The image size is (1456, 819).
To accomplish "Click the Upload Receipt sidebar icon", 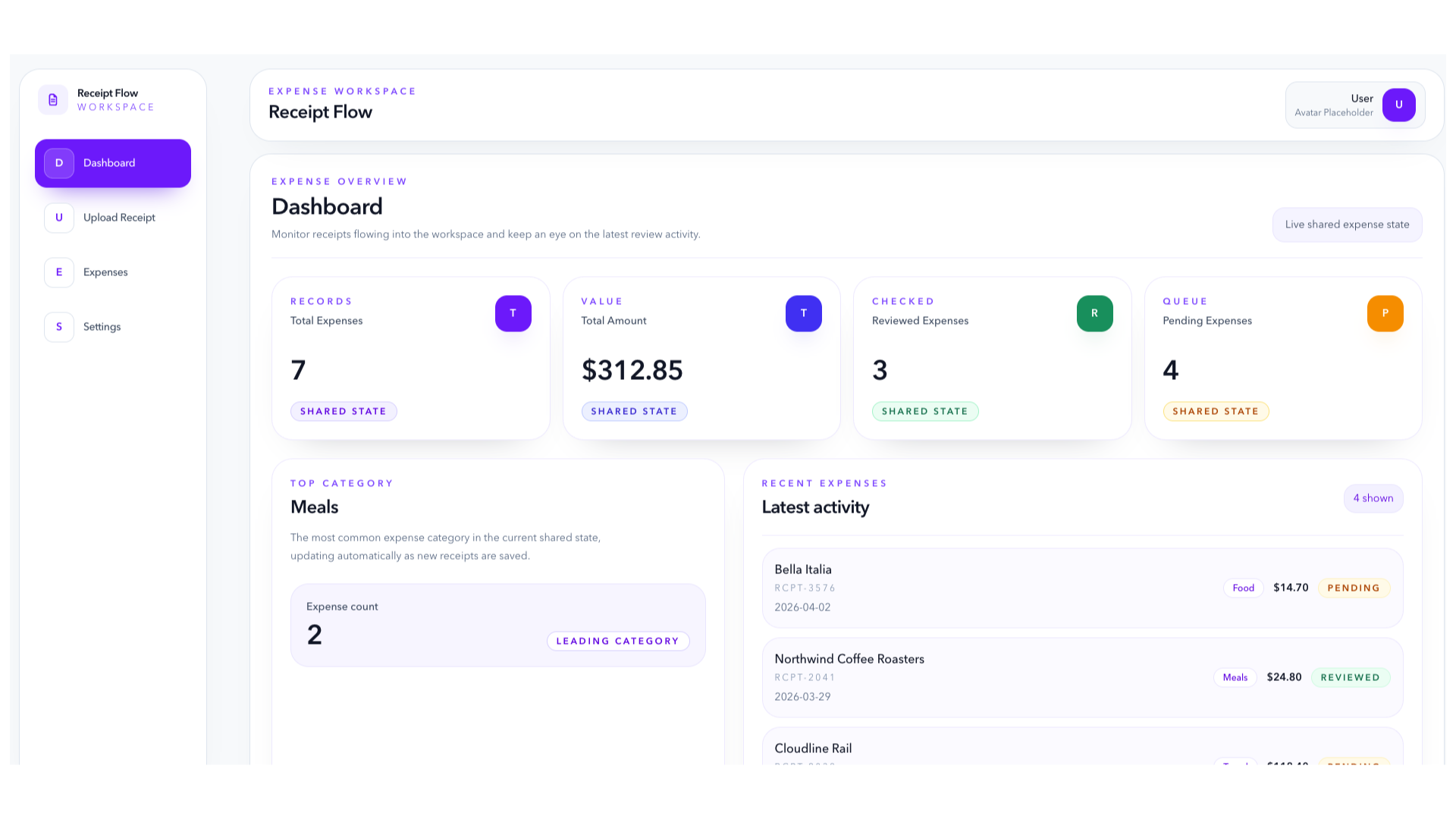I will click(58, 218).
